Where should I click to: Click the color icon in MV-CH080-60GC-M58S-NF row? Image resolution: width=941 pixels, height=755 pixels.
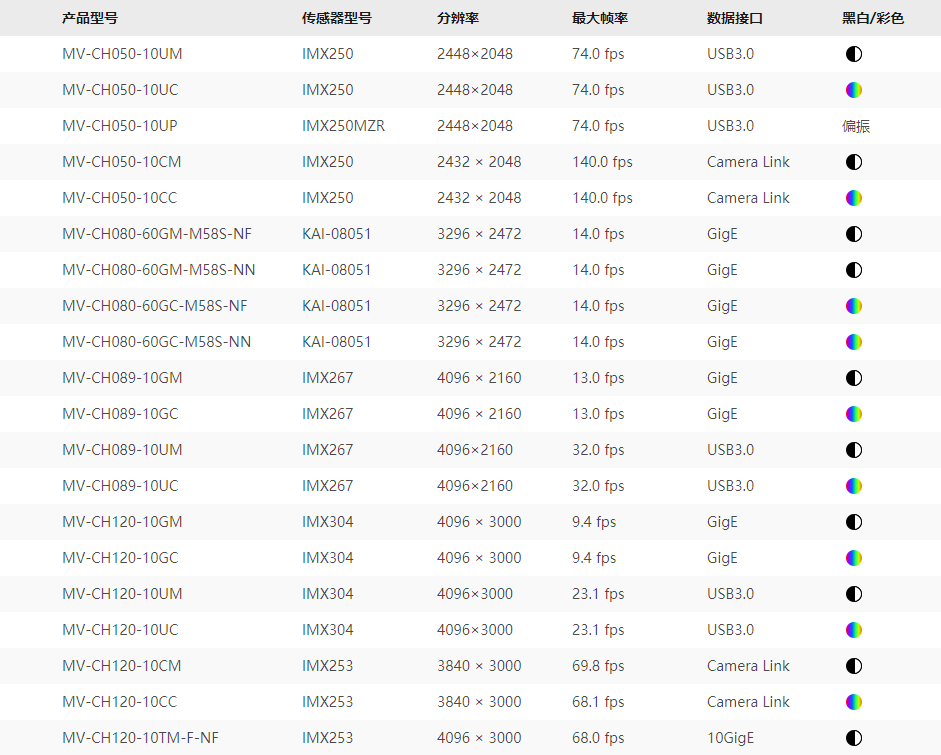[x=853, y=306]
